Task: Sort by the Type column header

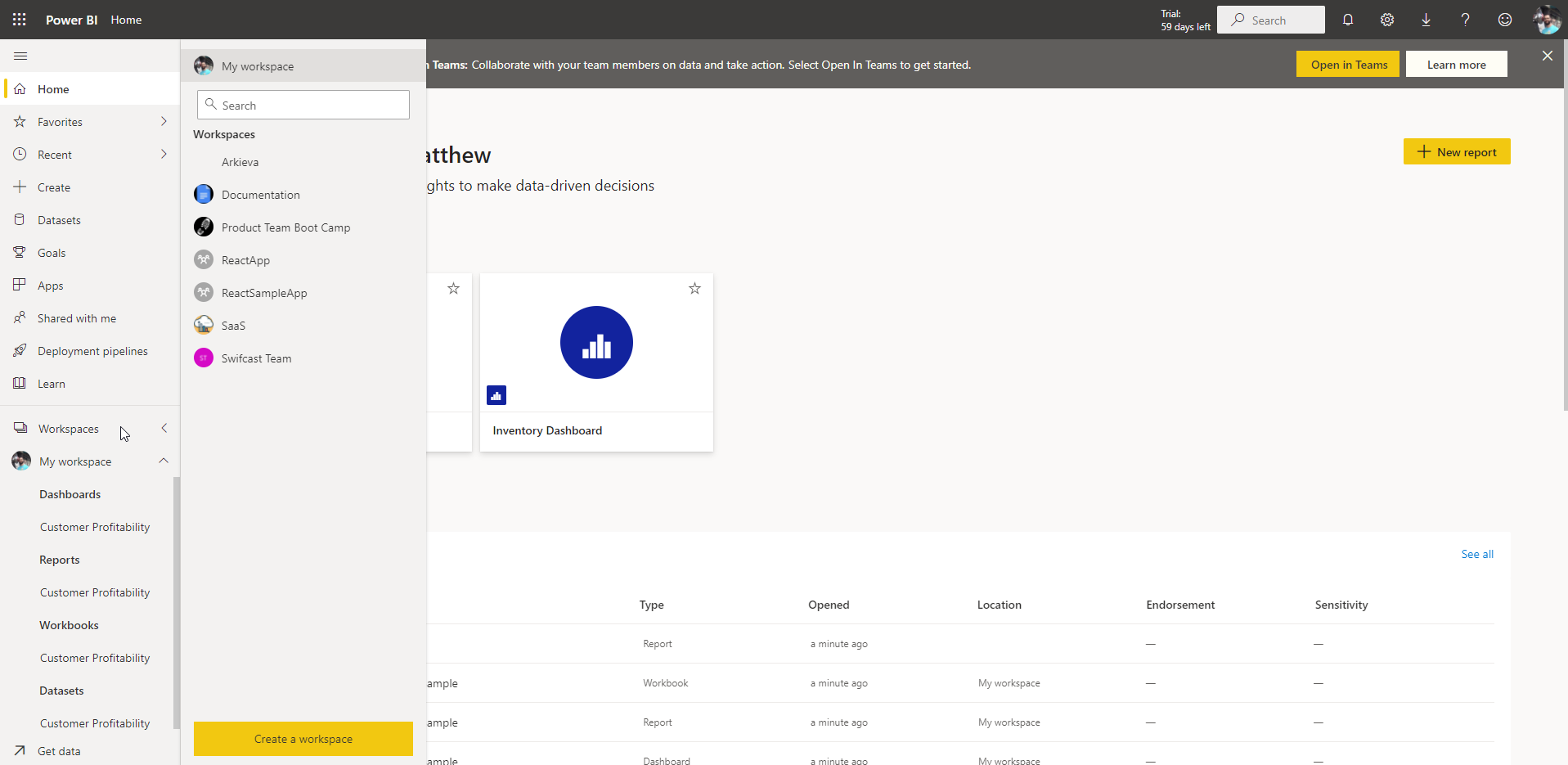Action: click(652, 605)
